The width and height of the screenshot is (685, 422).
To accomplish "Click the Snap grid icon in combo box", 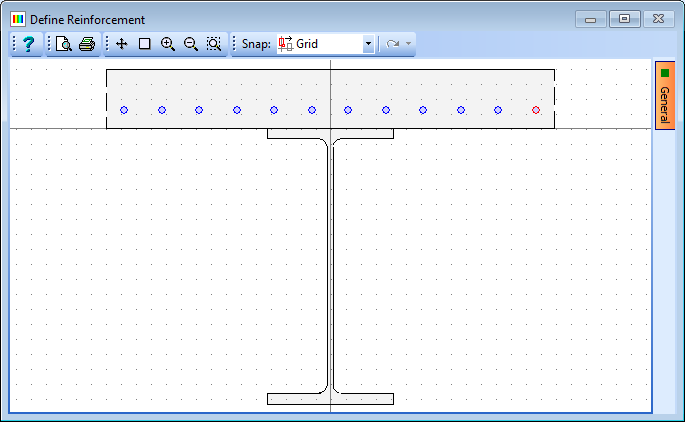I will pyautogui.click(x=286, y=44).
